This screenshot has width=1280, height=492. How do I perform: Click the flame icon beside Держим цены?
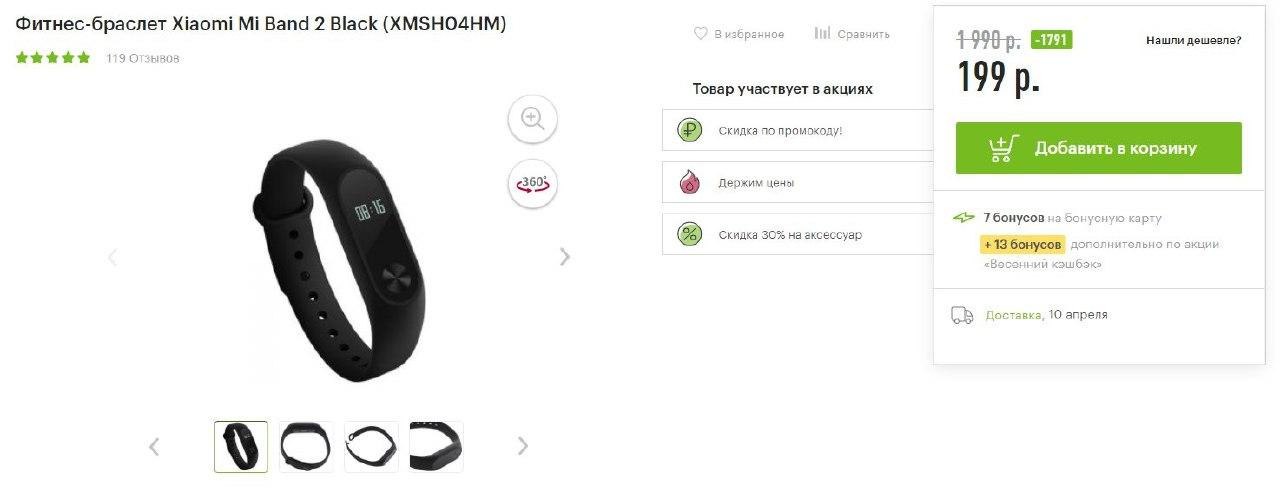[689, 183]
